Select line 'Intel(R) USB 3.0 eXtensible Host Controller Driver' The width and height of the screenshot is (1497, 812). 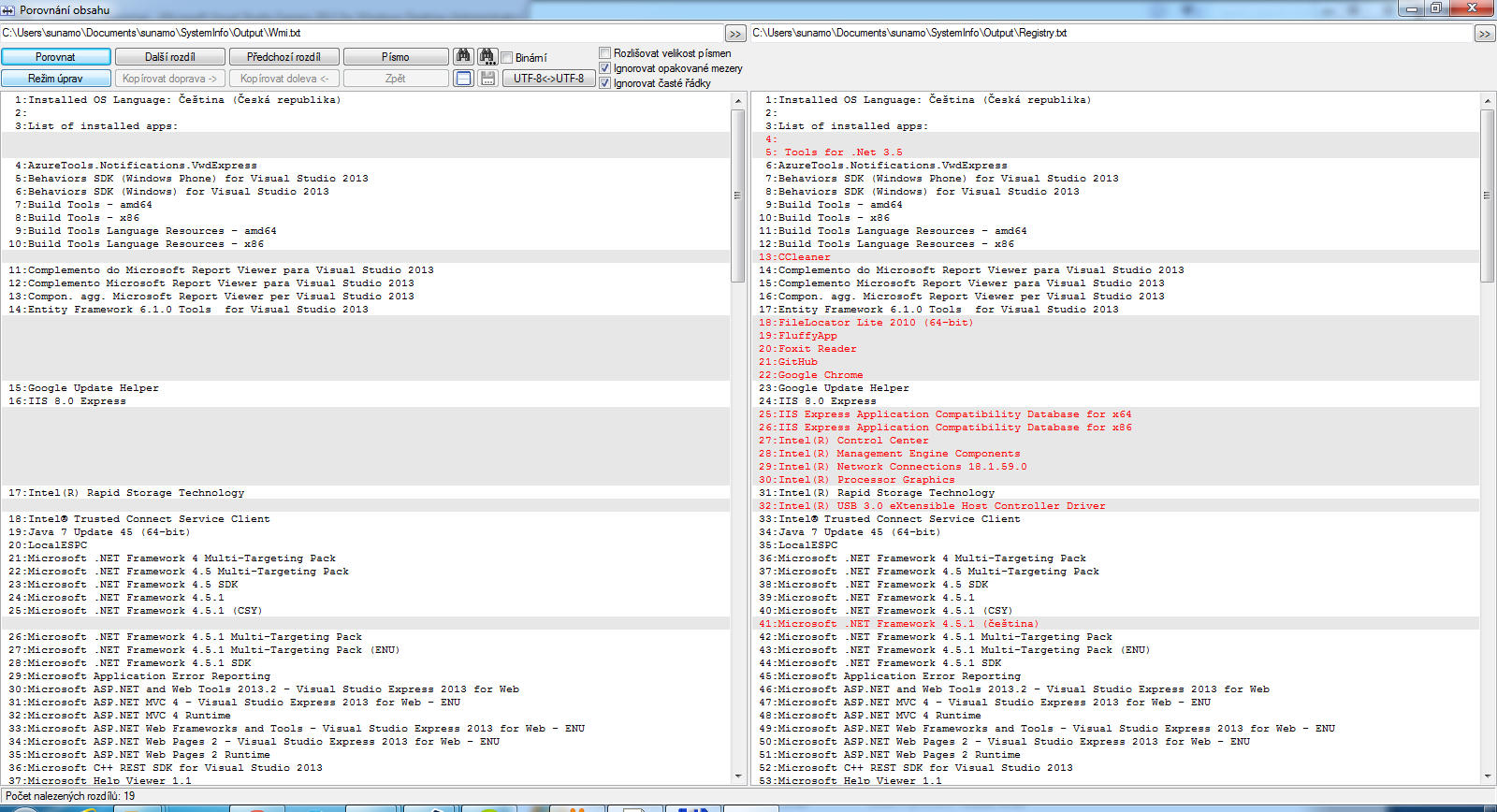coord(1115,506)
